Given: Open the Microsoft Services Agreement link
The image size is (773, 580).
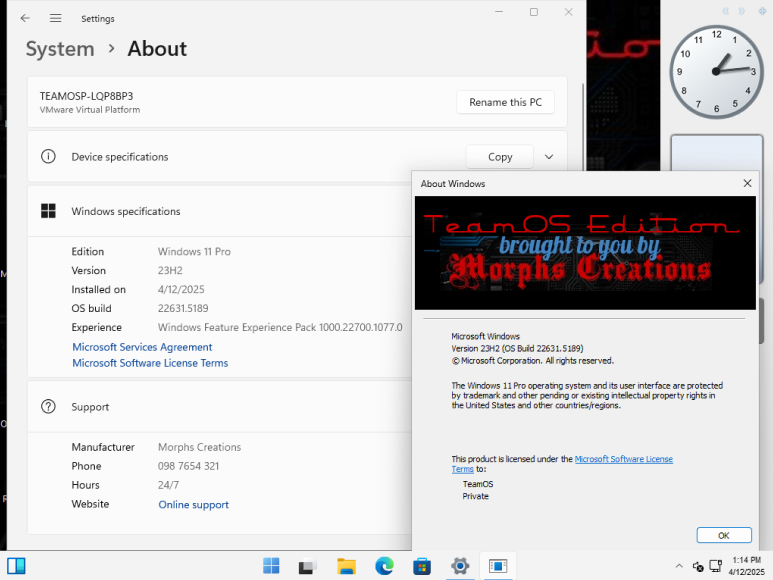Looking at the screenshot, I should coord(142,347).
